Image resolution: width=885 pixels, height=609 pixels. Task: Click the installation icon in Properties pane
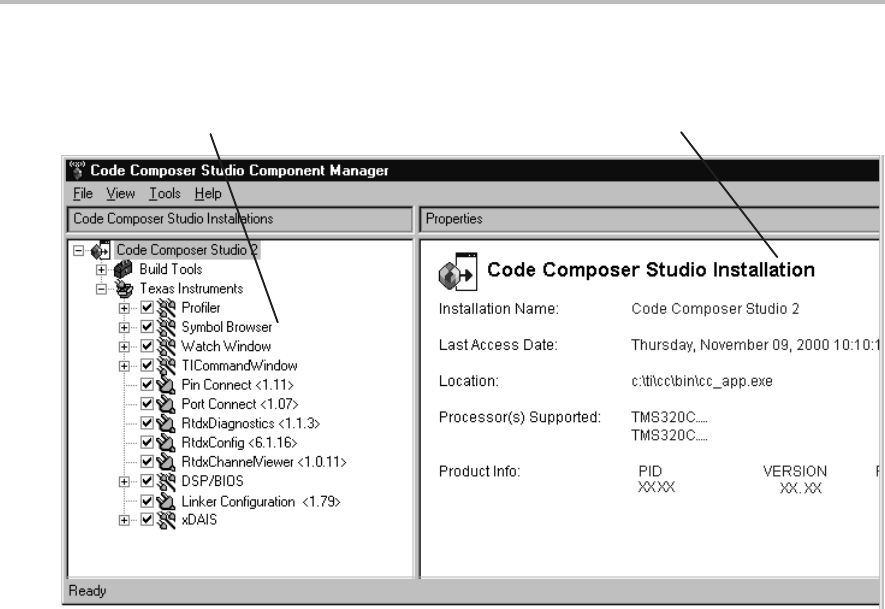[x=458, y=272]
